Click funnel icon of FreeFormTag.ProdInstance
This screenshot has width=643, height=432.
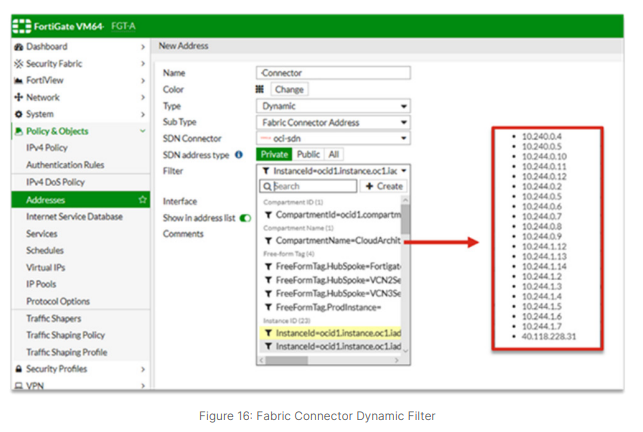click(x=268, y=307)
